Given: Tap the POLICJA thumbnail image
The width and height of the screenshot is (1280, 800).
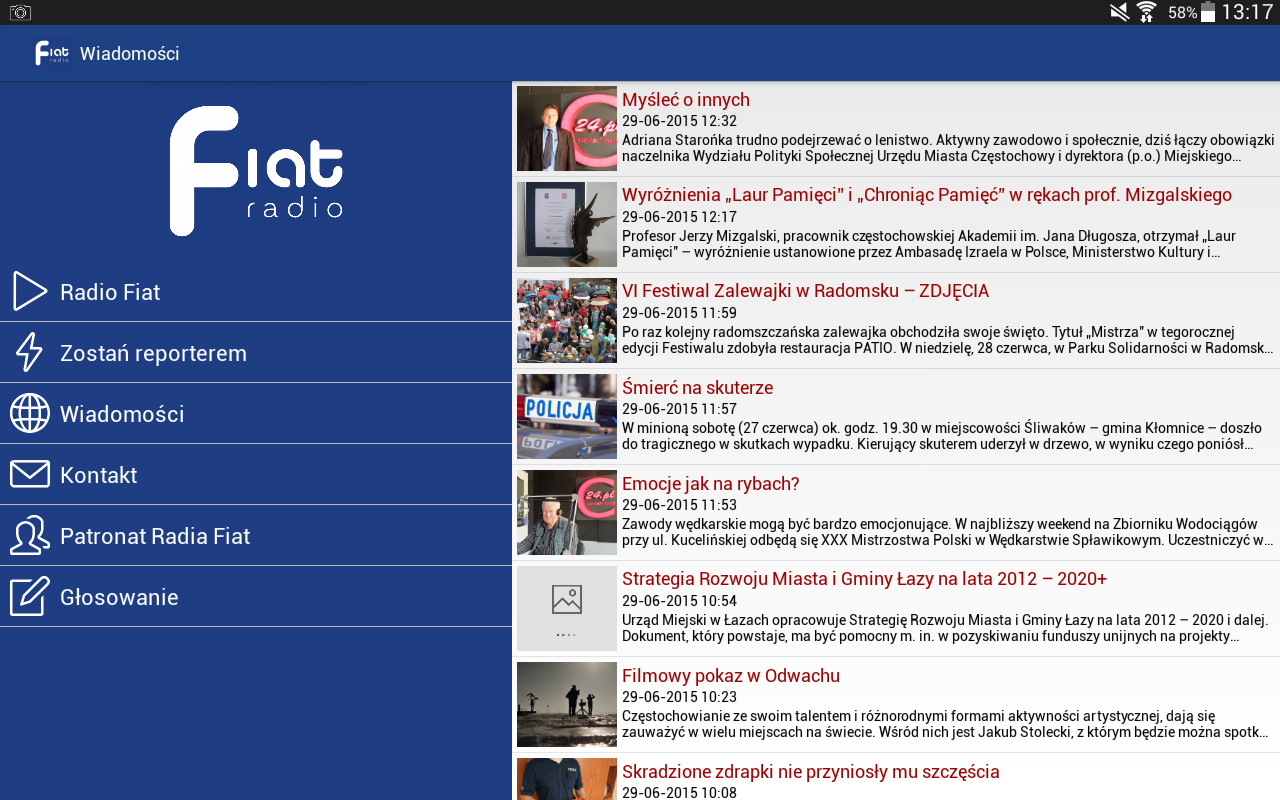Looking at the screenshot, I should click(x=567, y=416).
